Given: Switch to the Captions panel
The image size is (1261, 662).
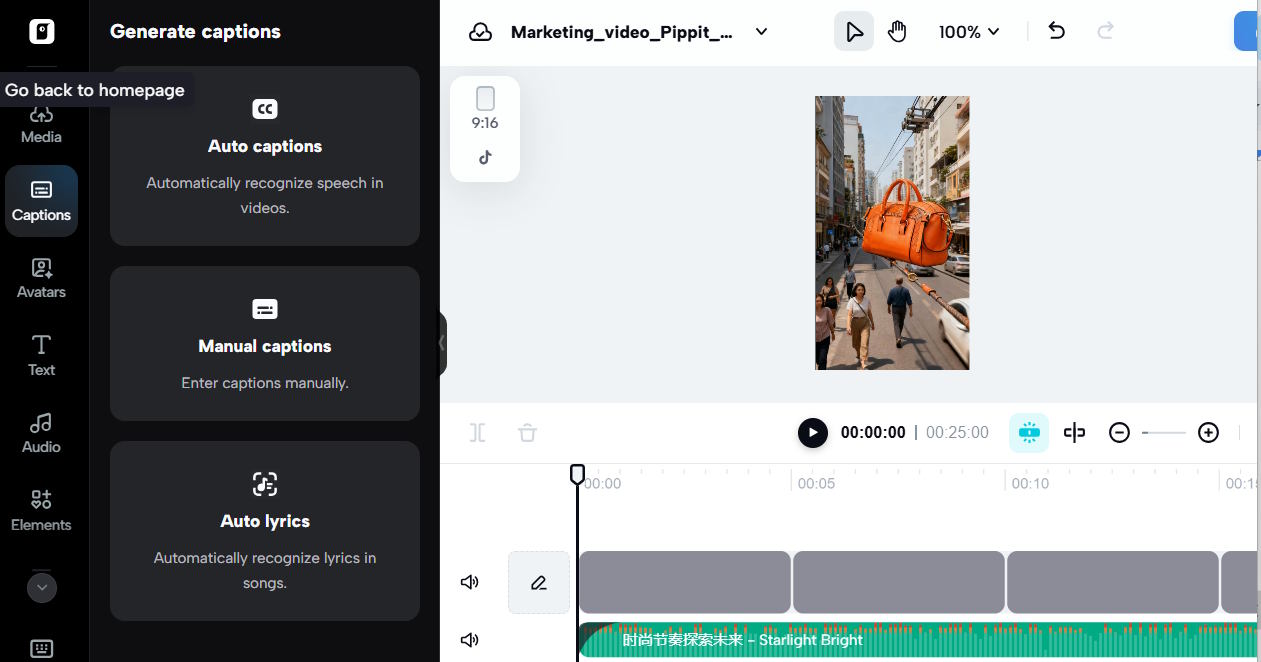Looking at the screenshot, I should (41, 200).
